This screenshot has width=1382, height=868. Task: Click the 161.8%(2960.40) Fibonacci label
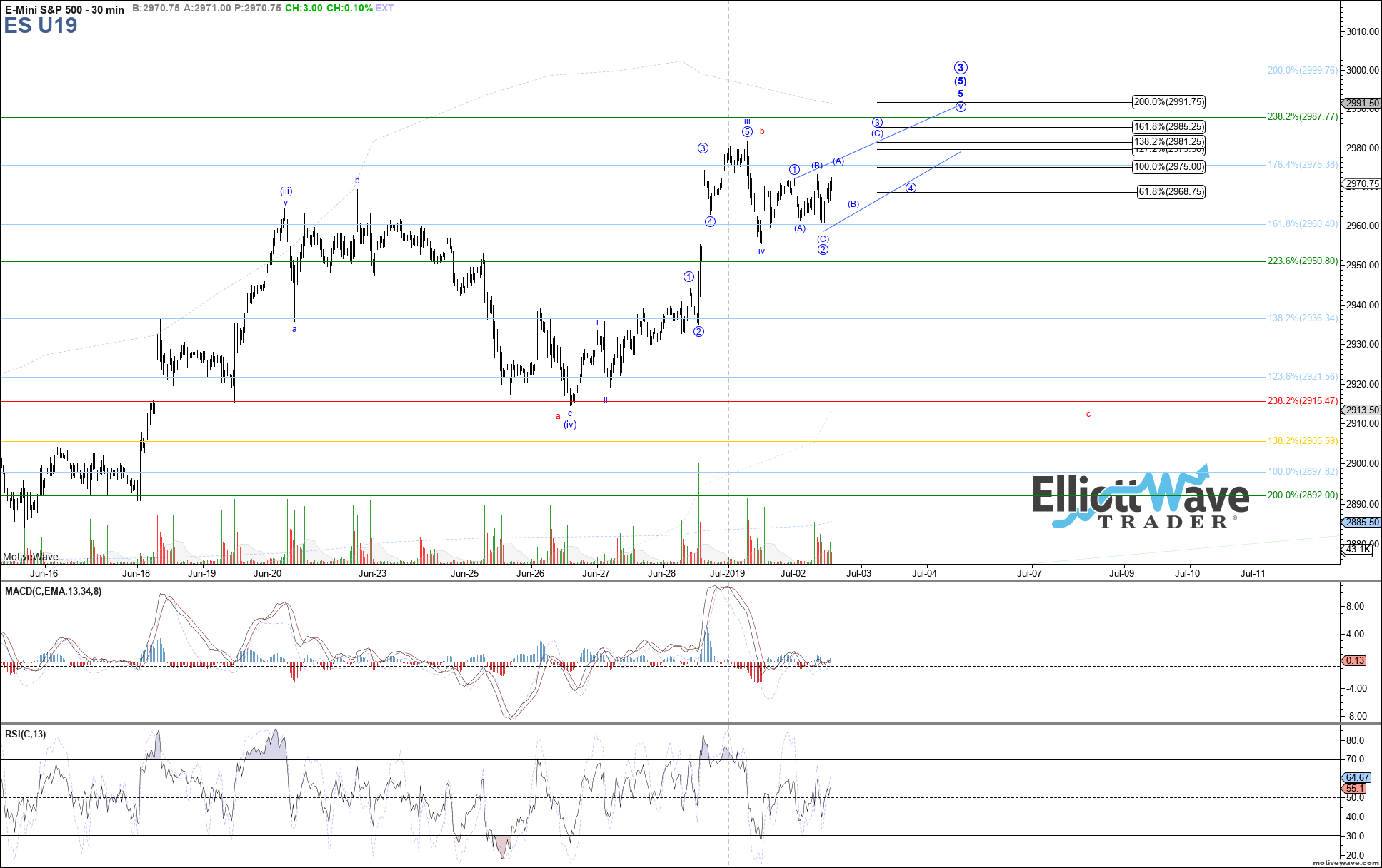(x=1303, y=223)
